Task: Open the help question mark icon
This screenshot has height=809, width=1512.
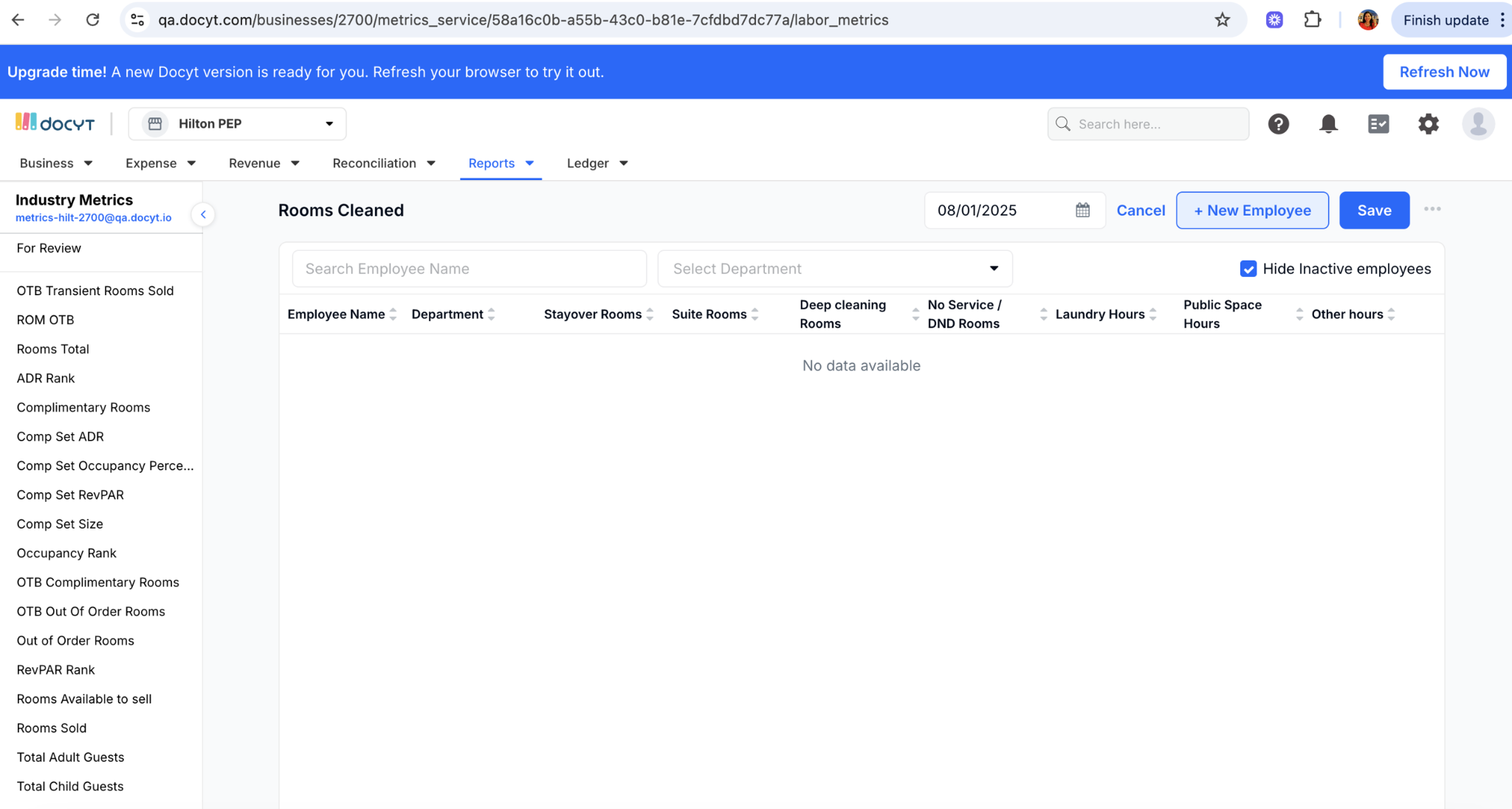Action: pos(1278,124)
